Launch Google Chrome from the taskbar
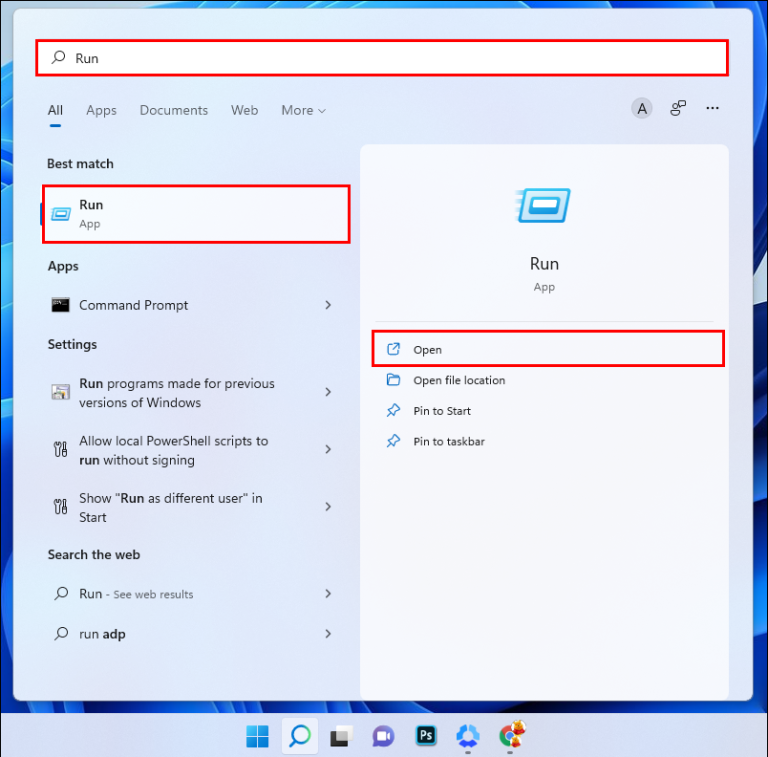Screen dimensions: 768x757 coord(511,734)
